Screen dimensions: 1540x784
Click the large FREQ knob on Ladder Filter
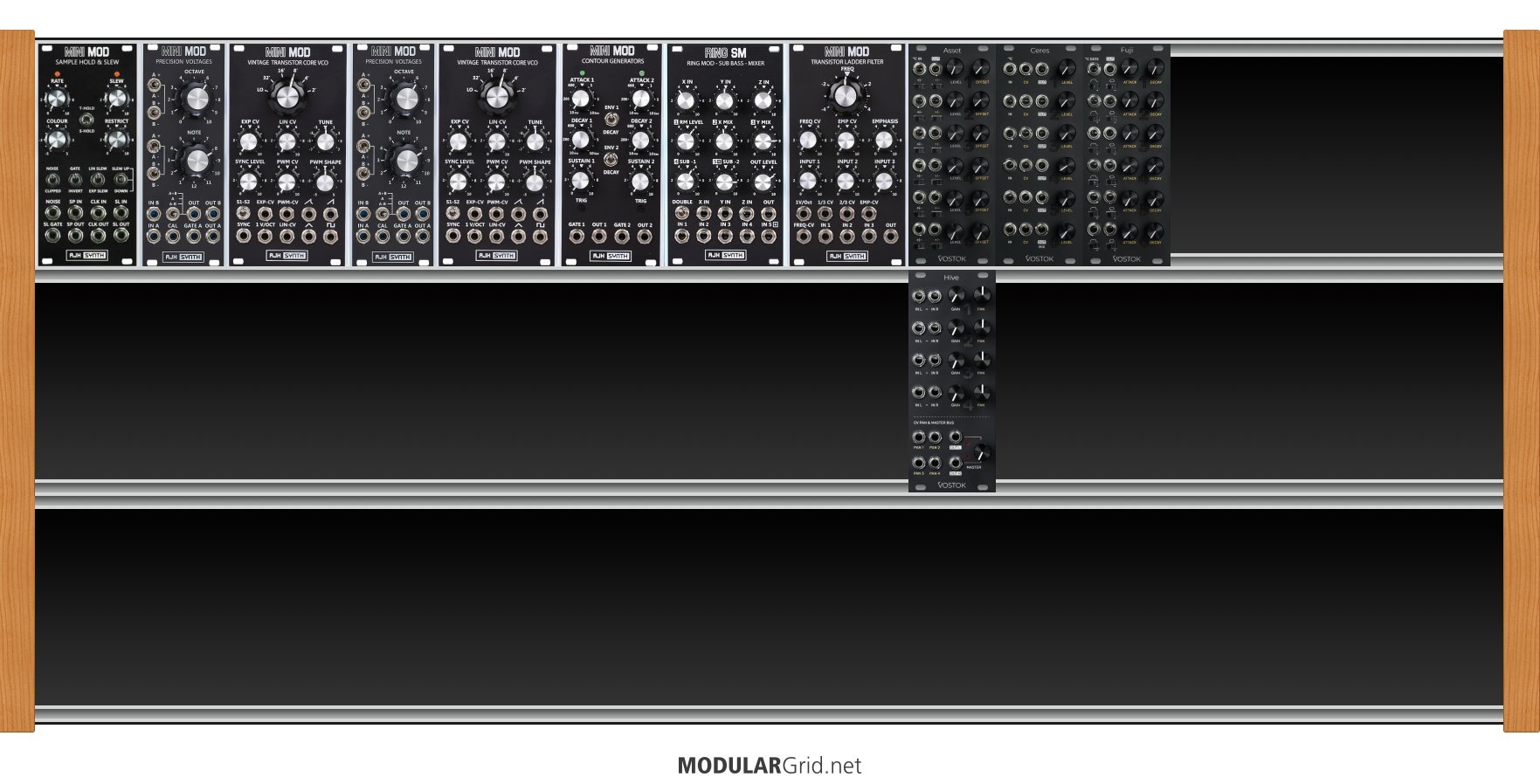pyautogui.click(x=846, y=94)
